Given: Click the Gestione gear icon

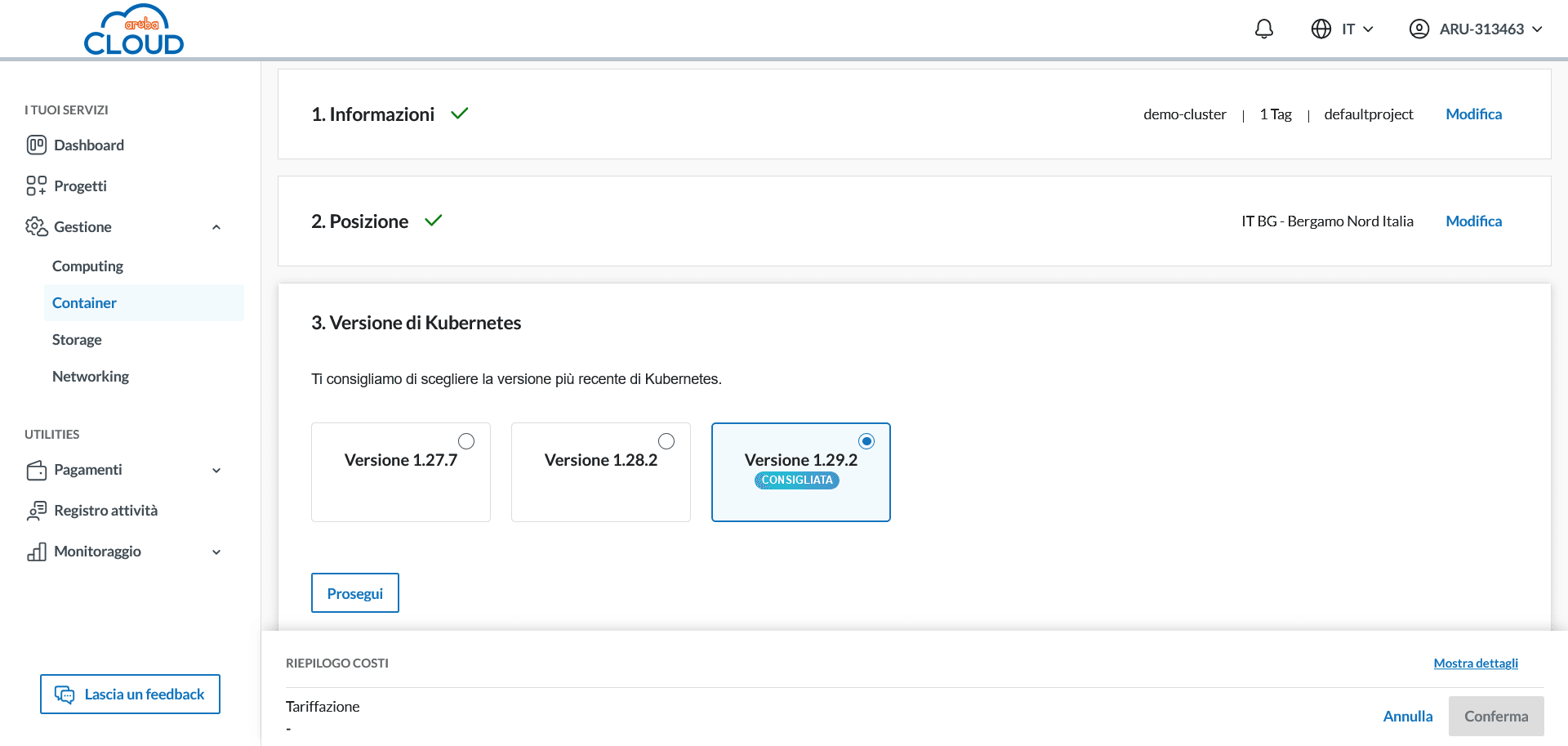Looking at the screenshot, I should point(37,227).
